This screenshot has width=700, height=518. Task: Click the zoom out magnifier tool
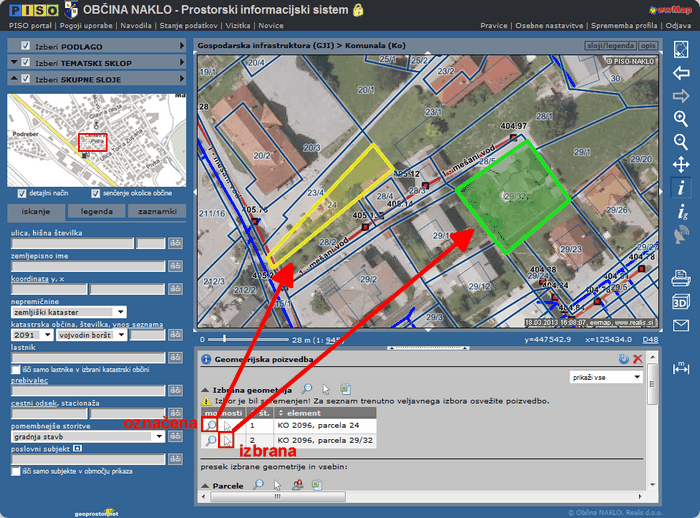(x=681, y=141)
